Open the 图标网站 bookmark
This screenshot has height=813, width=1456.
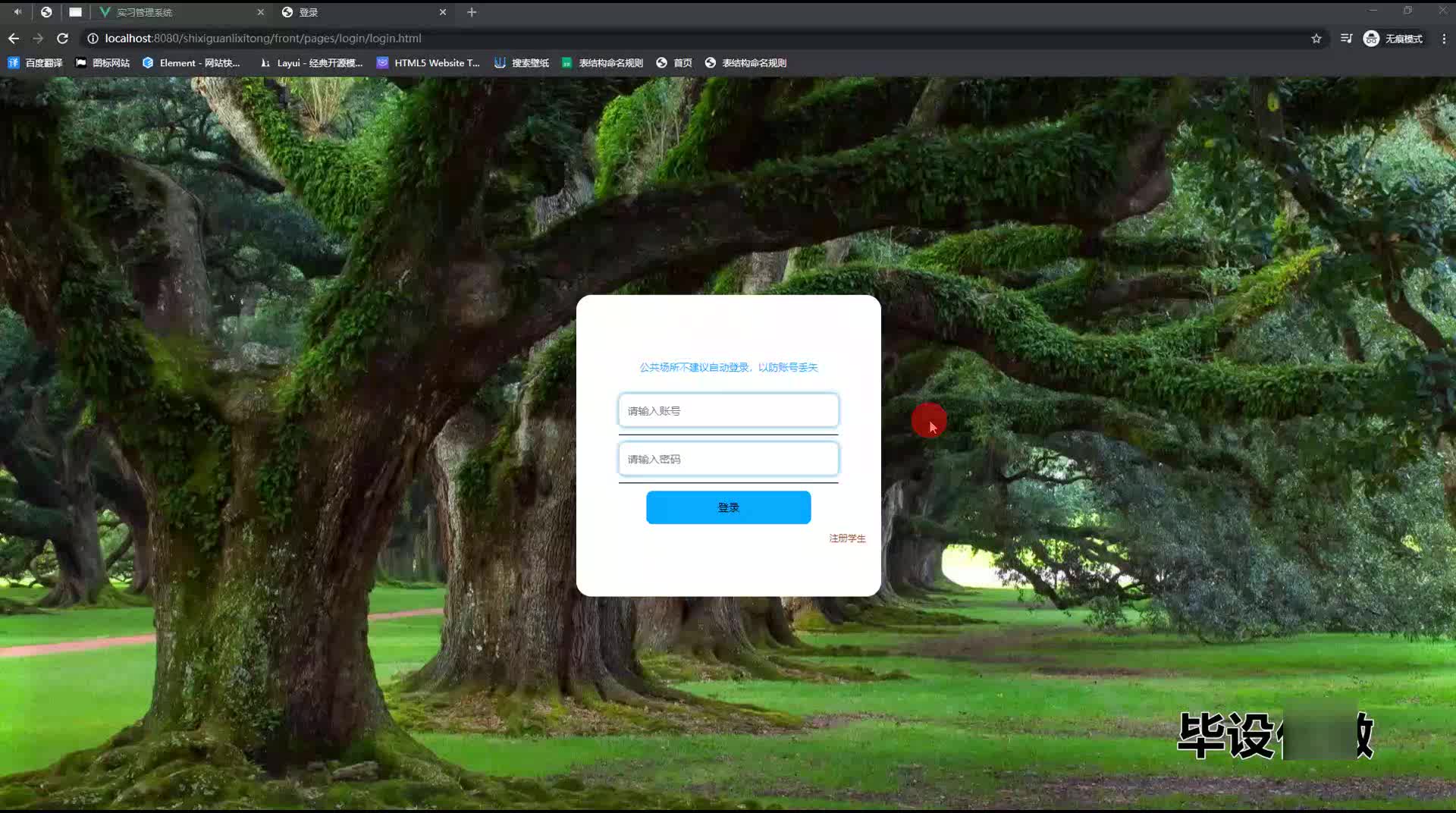pos(103,63)
